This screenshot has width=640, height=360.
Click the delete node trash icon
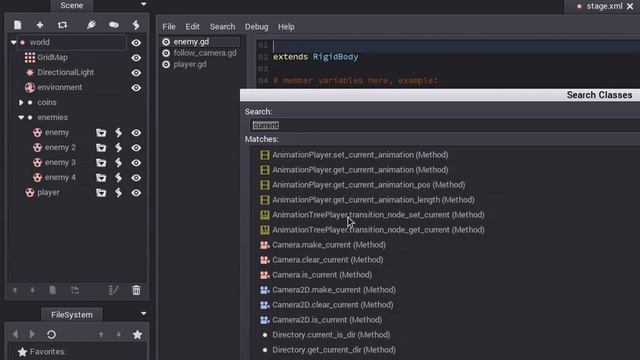point(136,290)
